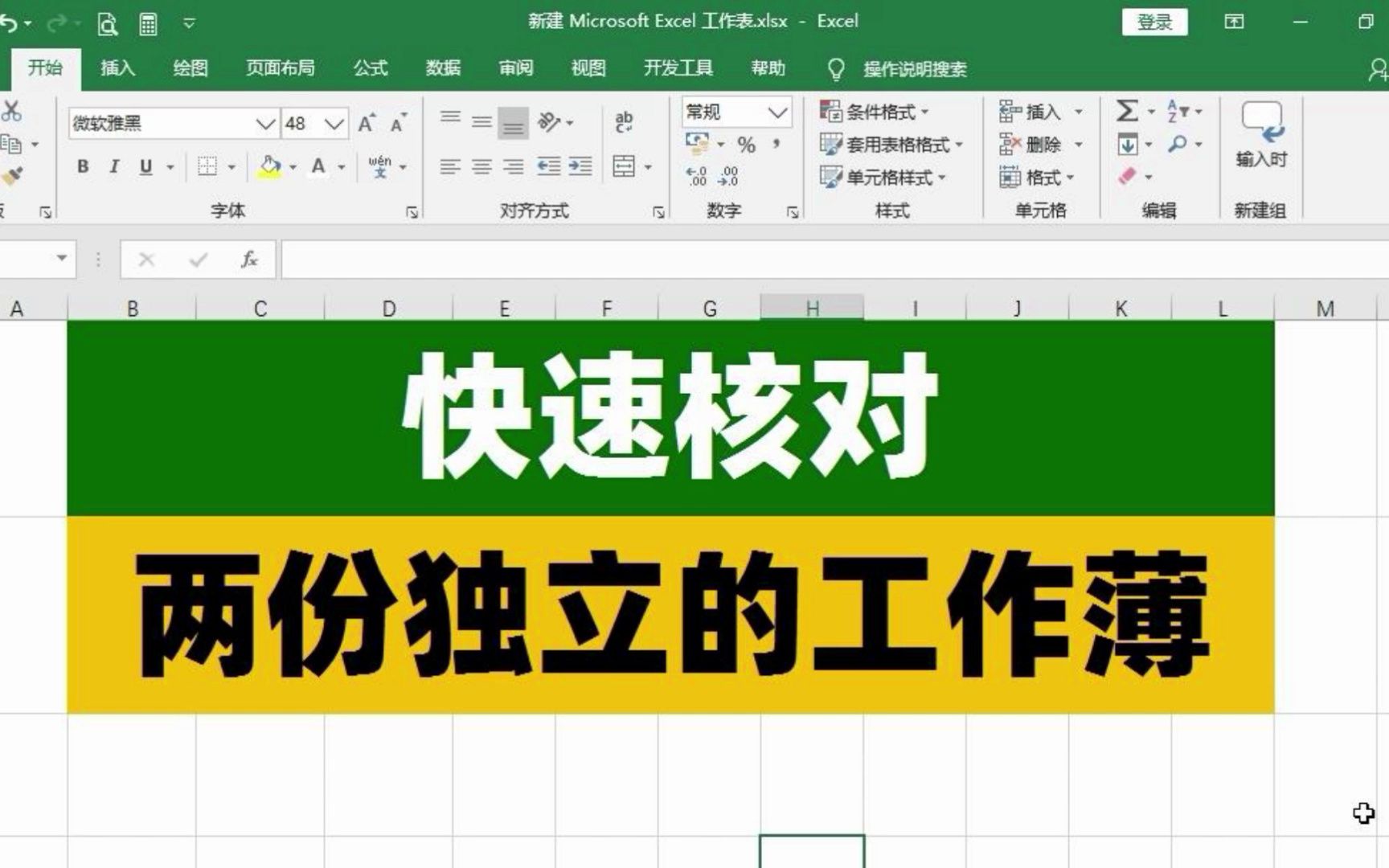Click the 登录 sign-in button
Image resolution: width=1389 pixels, height=868 pixels.
pos(1154,23)
